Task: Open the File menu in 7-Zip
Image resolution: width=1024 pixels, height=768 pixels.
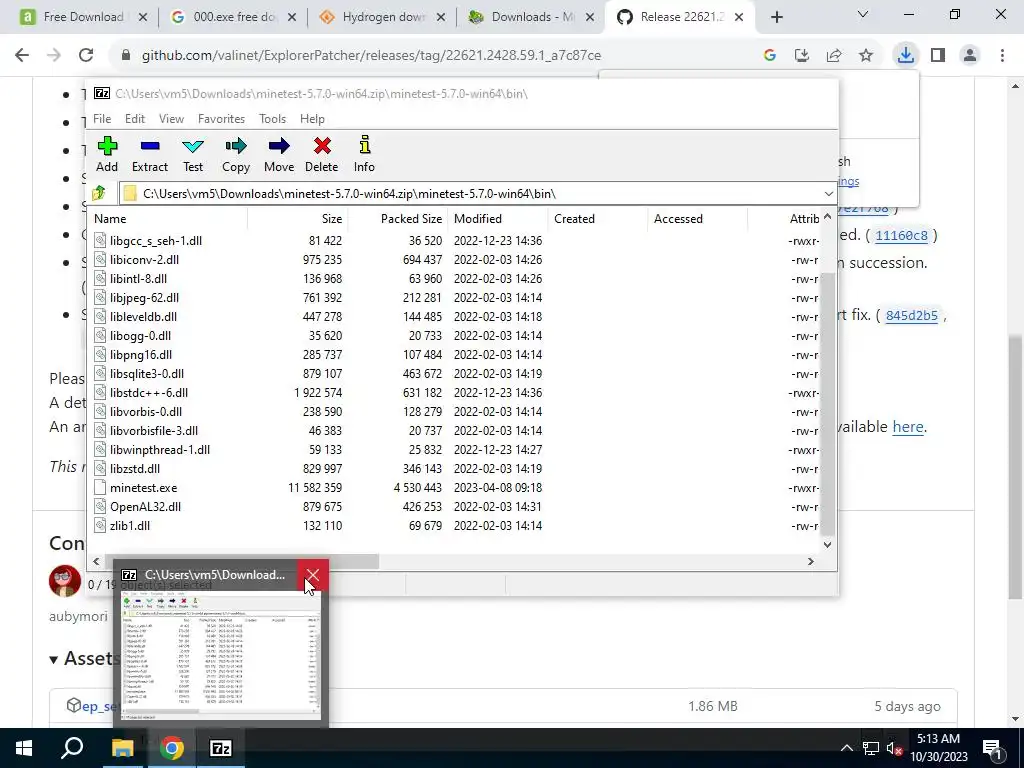Action: tap(102, 119)
